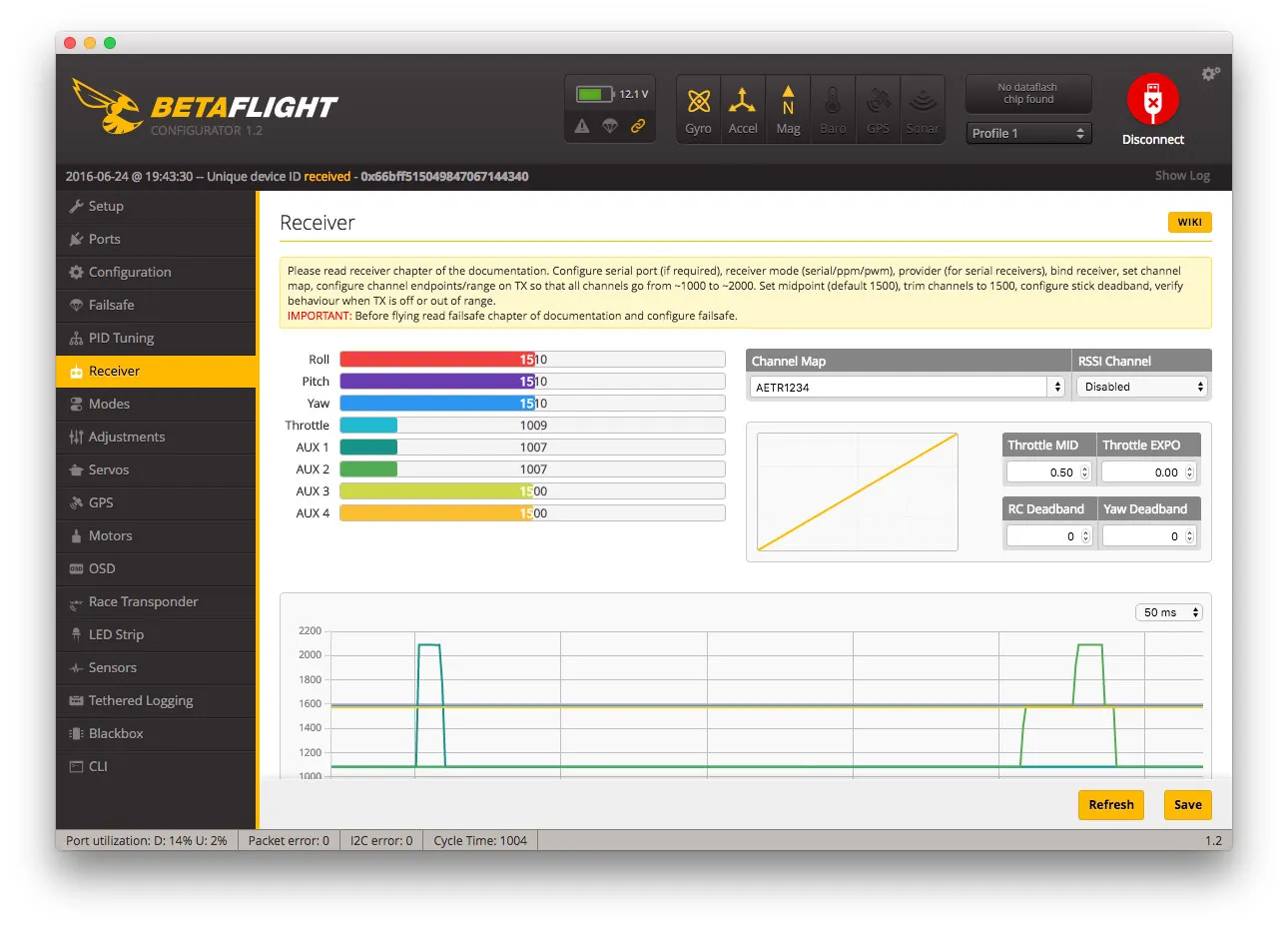This screenshot has width=1288, height=930.
Task: Open the PID Tuning tab
Action: click(121, 338)
